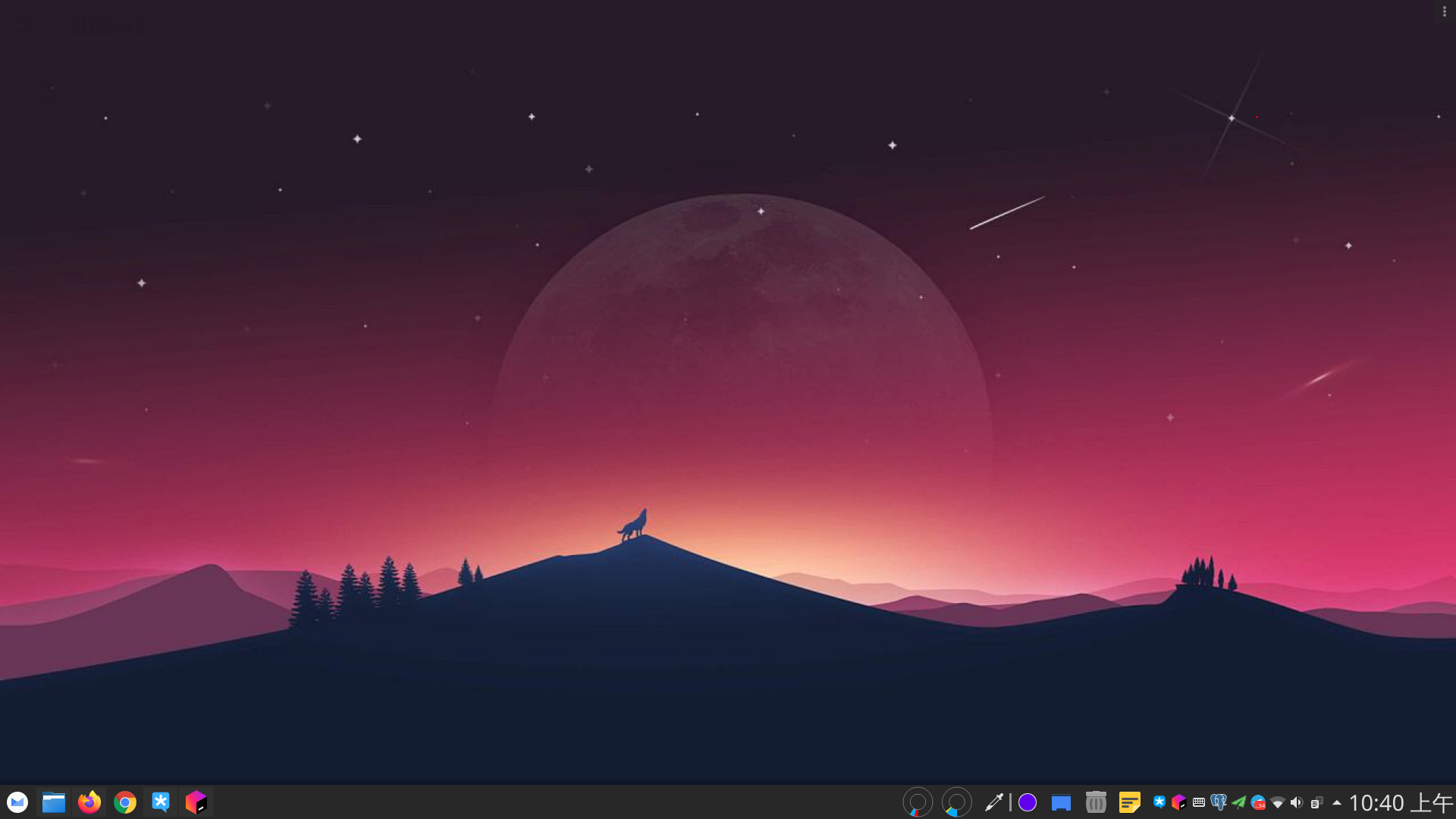Open the Trash from the system tray

click(1095, 802)
